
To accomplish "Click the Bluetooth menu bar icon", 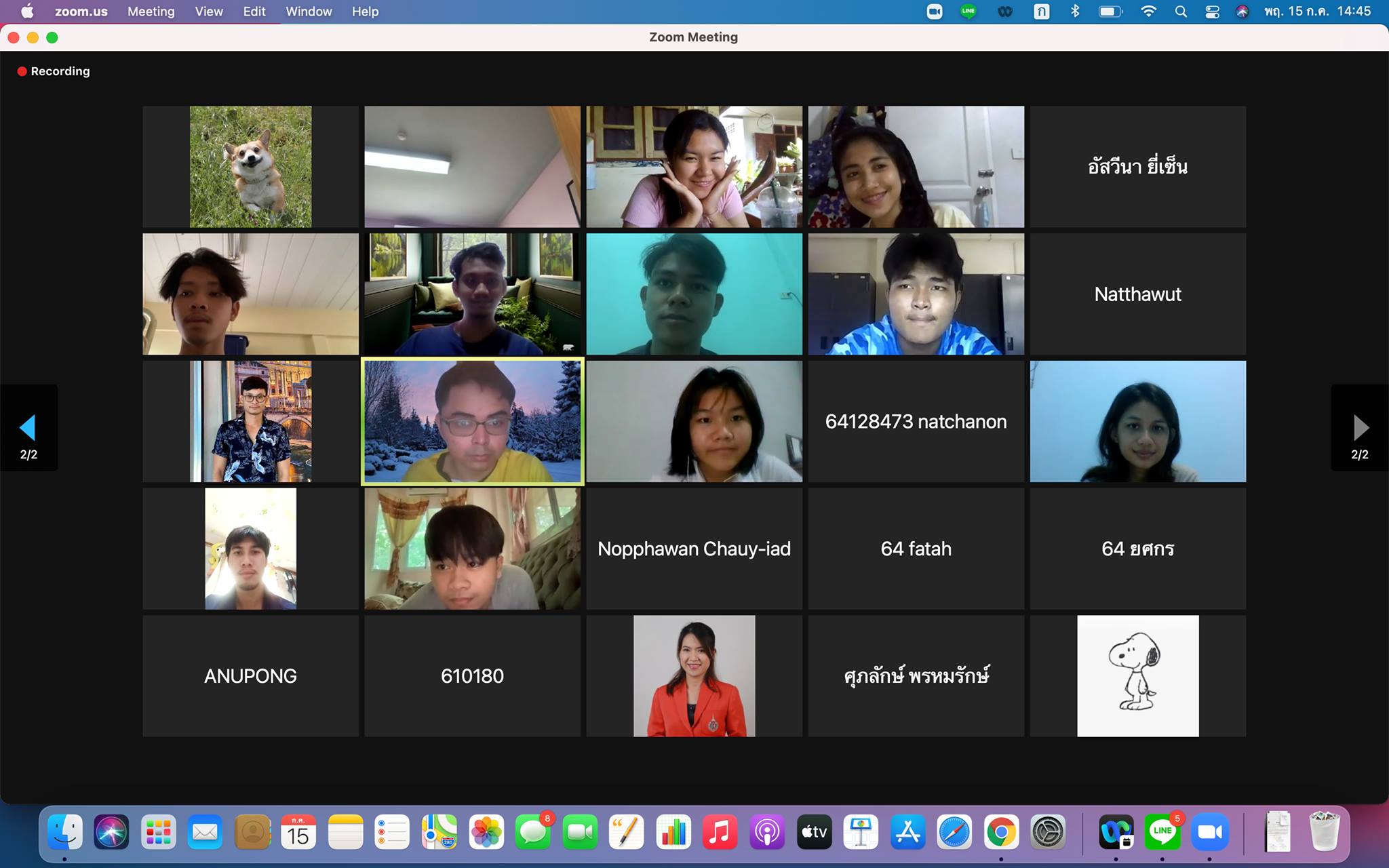I will click(x=1074, y=12).
